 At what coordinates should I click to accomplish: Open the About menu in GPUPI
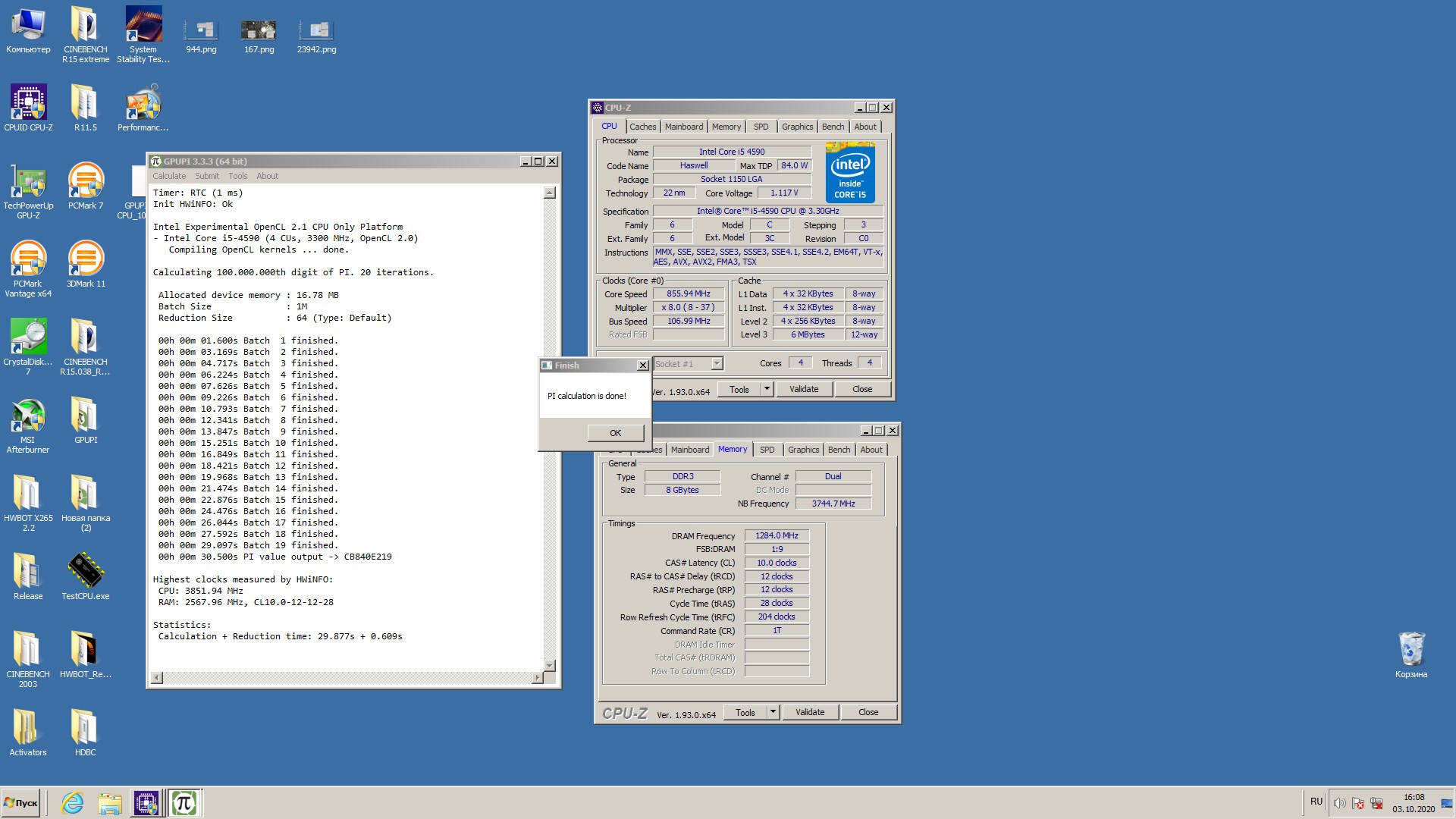[268, 176]
